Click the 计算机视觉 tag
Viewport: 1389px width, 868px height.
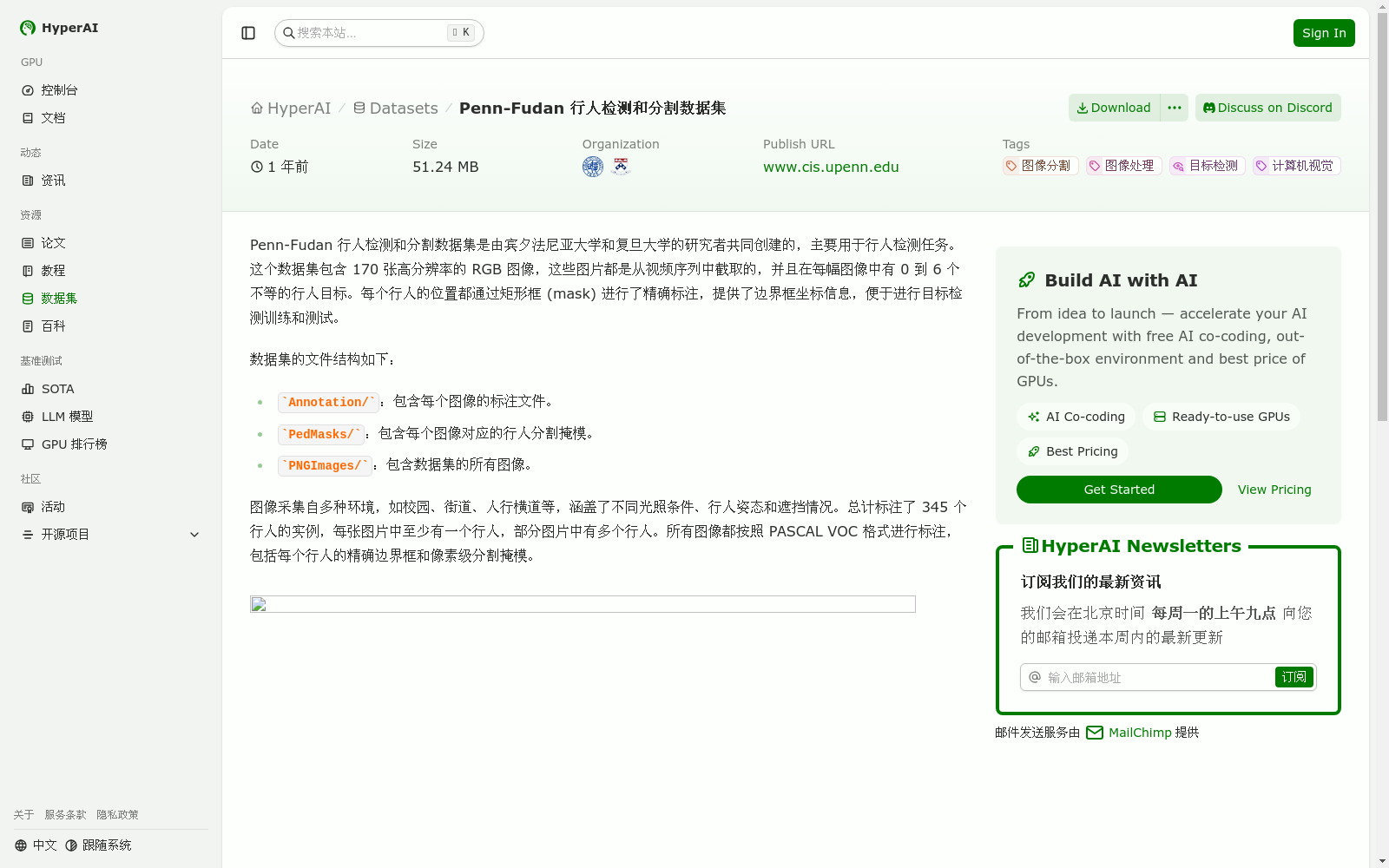pyautogui.click(x=1297, y=166)
